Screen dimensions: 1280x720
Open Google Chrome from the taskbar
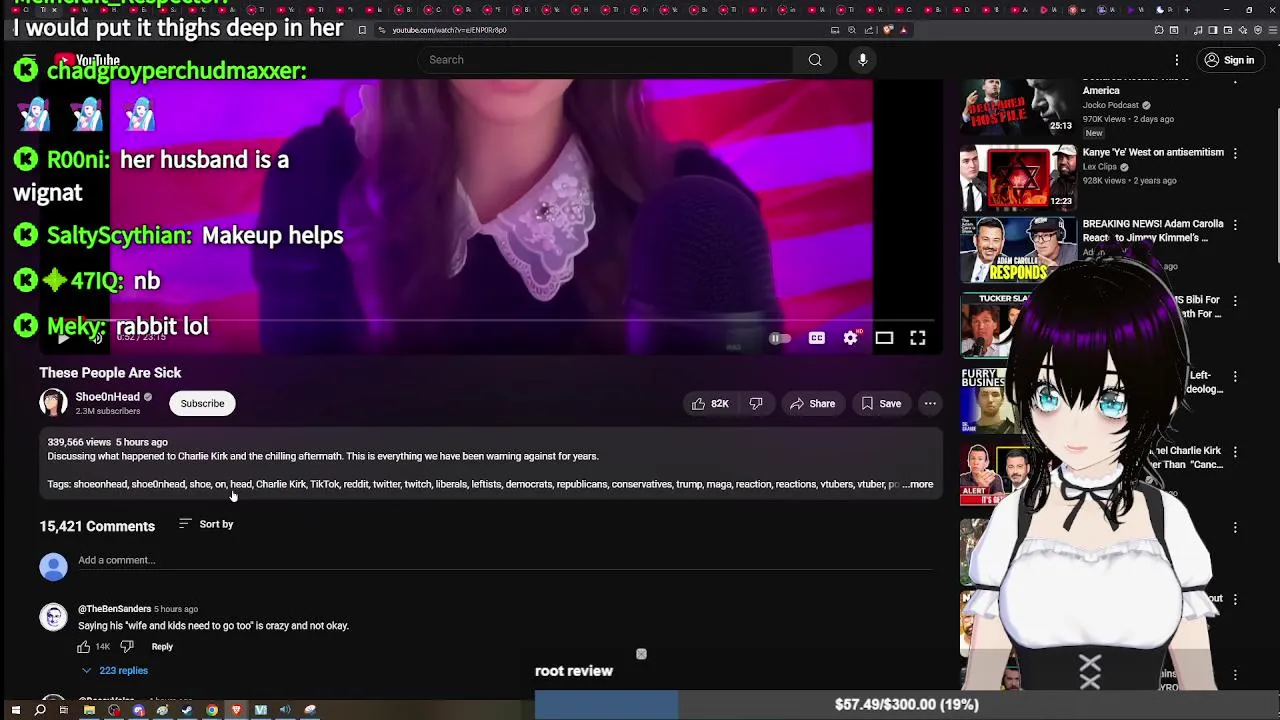tap(212, 711)
